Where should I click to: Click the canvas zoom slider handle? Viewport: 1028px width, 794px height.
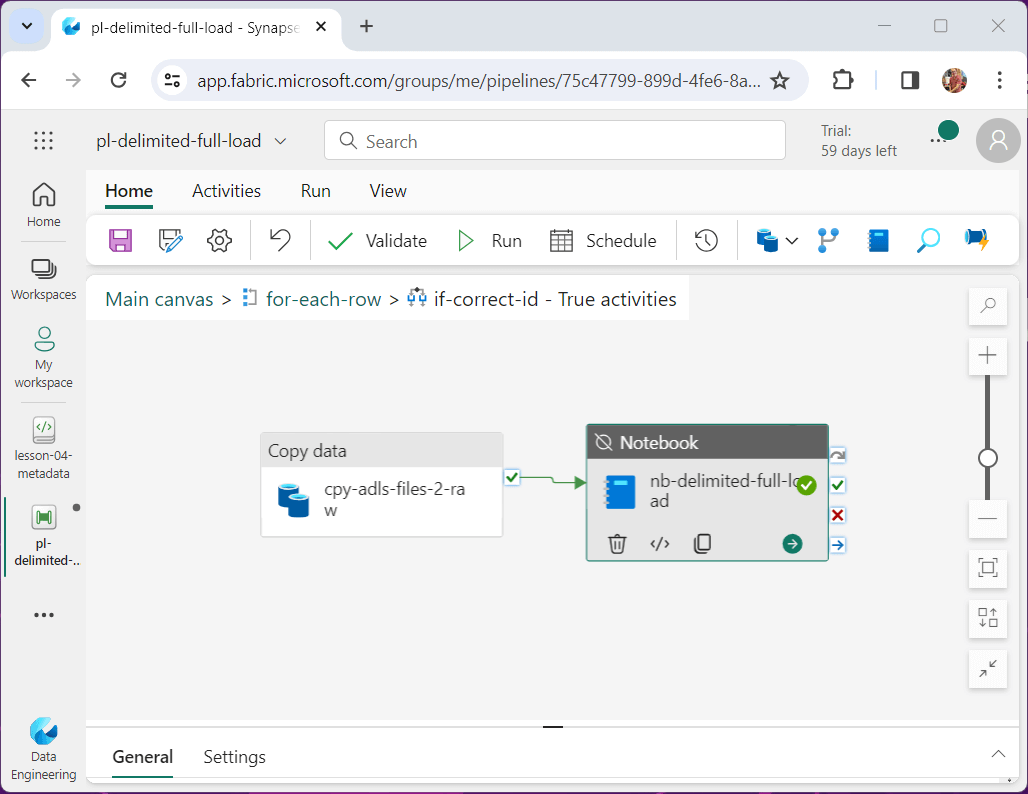pos(987,458)
